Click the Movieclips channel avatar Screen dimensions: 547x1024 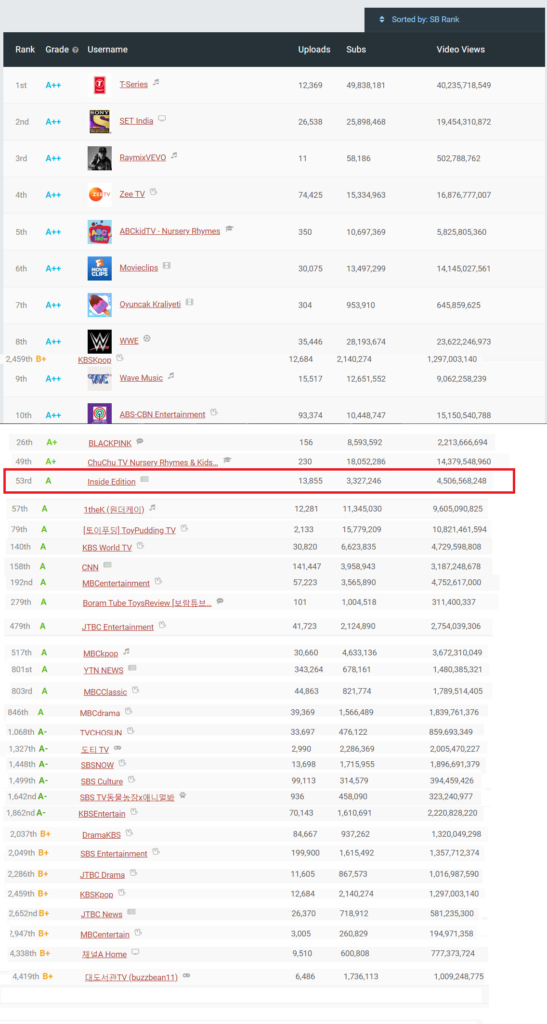pyautogui.click(x=99, y=268)
